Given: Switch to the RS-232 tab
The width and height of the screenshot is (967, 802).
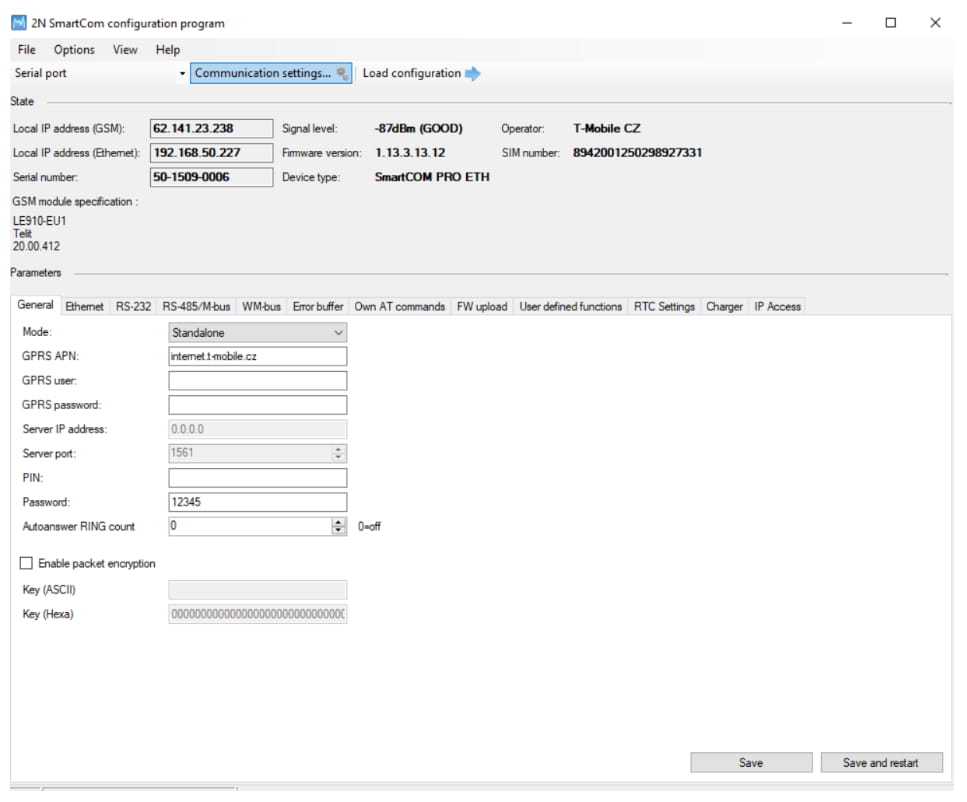Looking at the screenshot, I should tap(133, 307).
